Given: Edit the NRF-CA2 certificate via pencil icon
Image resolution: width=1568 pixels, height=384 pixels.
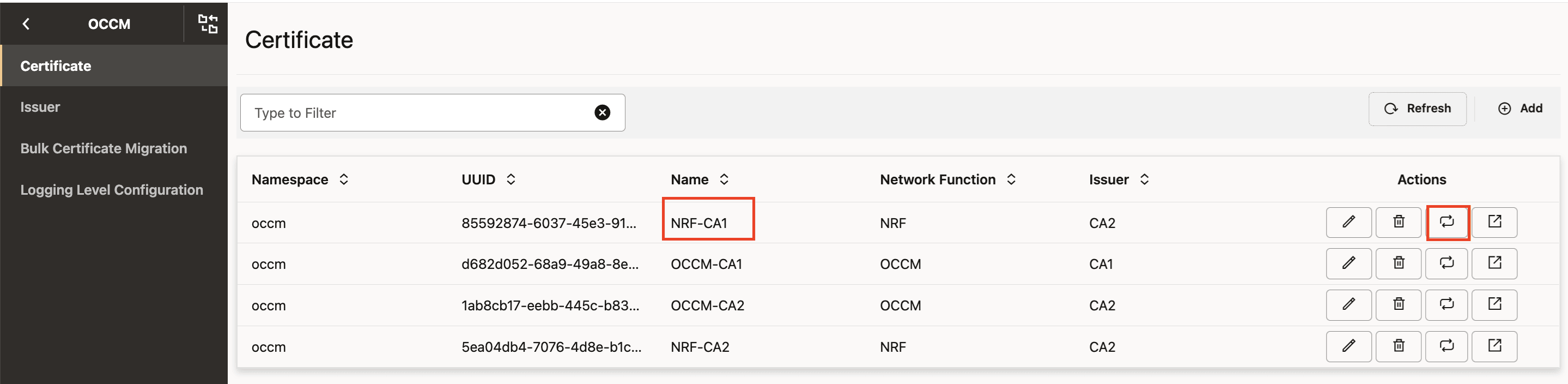Looking at the screenshot, I should pyautogui.click(x=1348, y=346).
